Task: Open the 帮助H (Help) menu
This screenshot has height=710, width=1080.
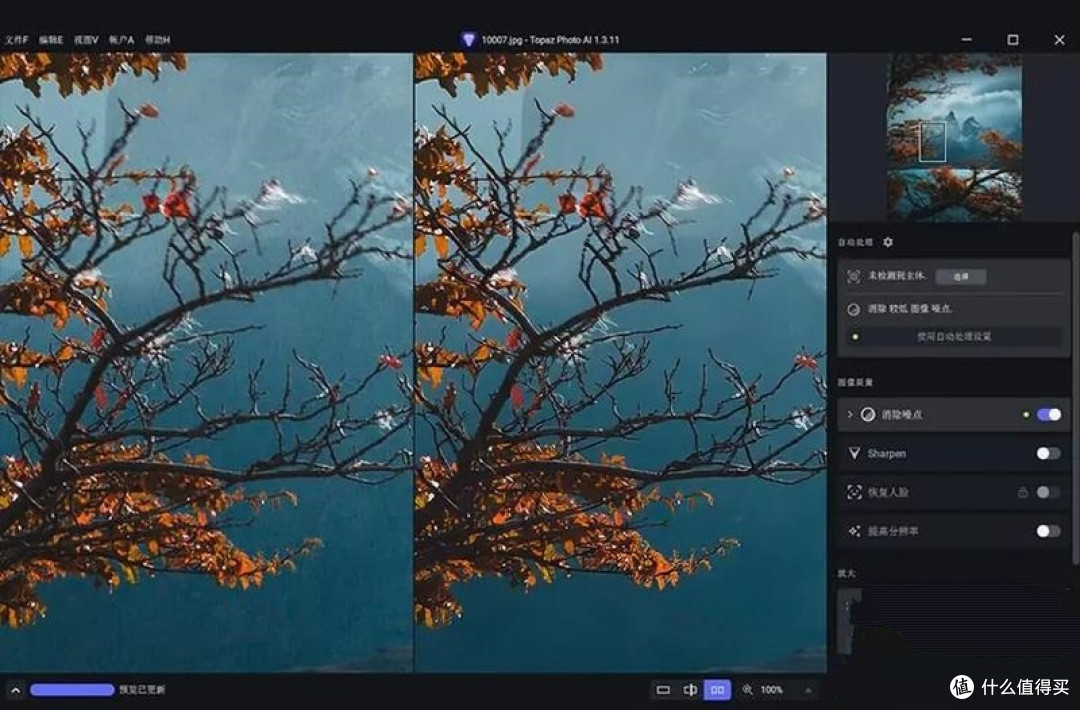Action: pos(158,40)
